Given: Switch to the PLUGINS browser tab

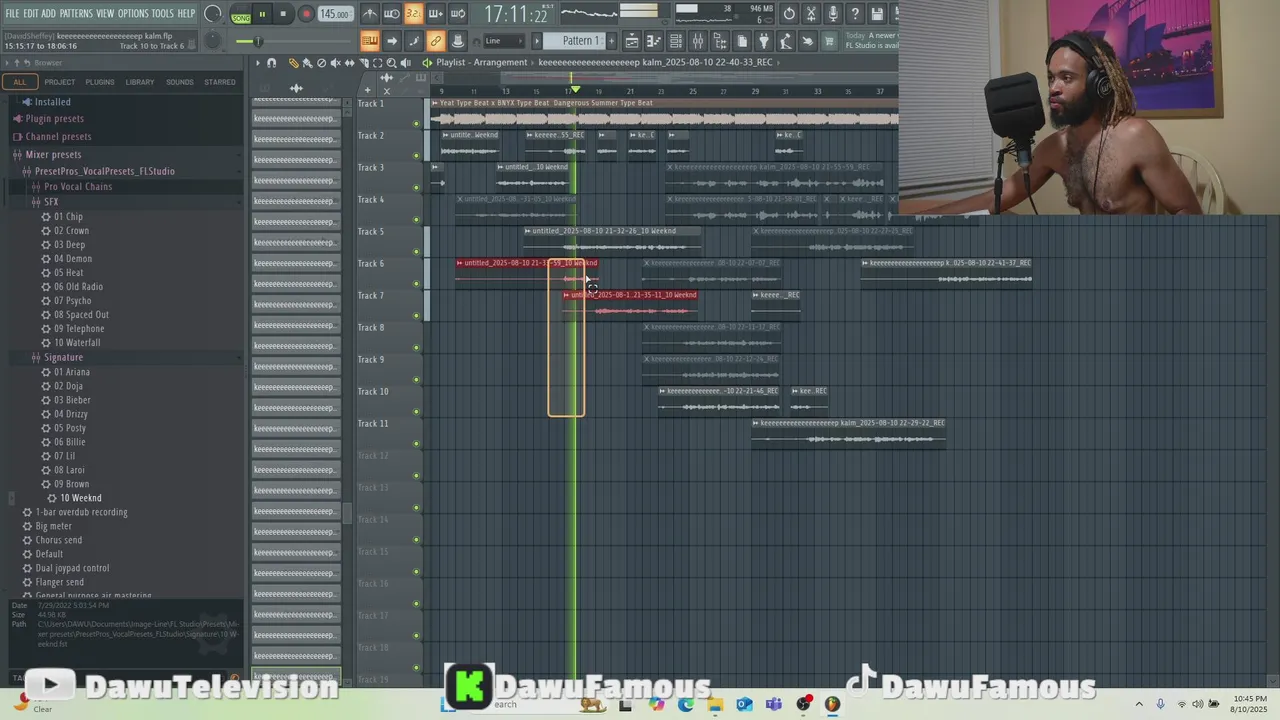Looking at the screenshot, I should pyautogui.click(x=100, y=82).
